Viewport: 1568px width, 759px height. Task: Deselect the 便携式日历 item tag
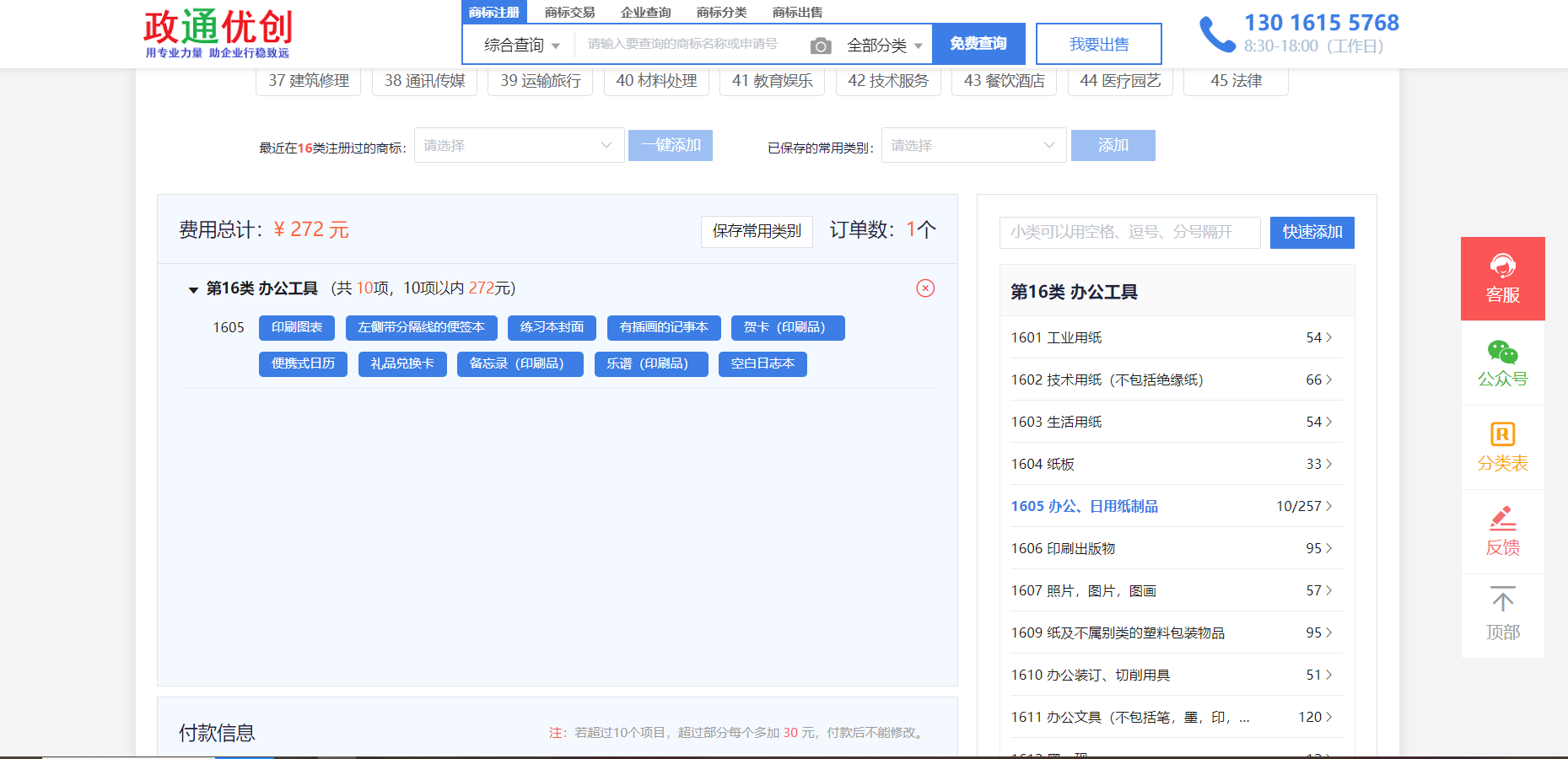(x=304, y=363)
